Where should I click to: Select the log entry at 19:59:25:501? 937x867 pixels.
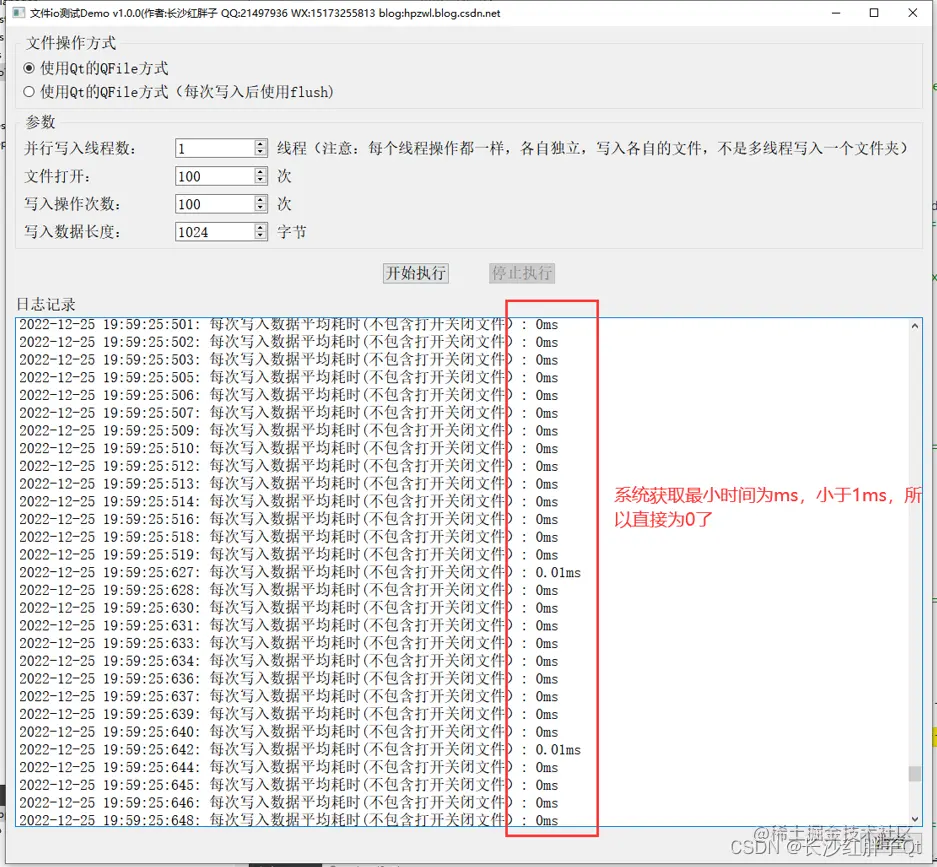click(289, 324)
